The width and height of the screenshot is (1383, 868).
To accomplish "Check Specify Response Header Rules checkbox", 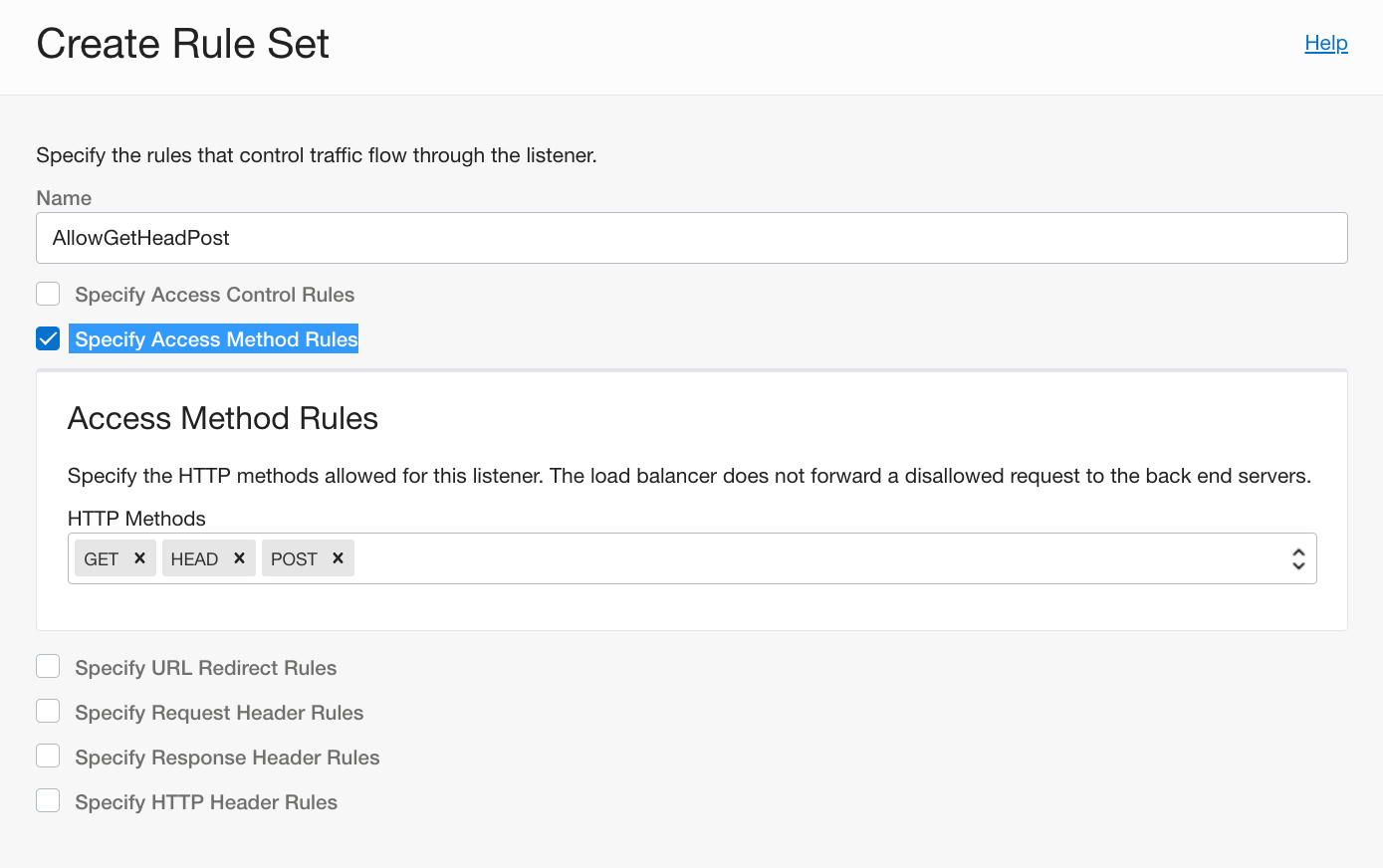I will coord(48,757).
